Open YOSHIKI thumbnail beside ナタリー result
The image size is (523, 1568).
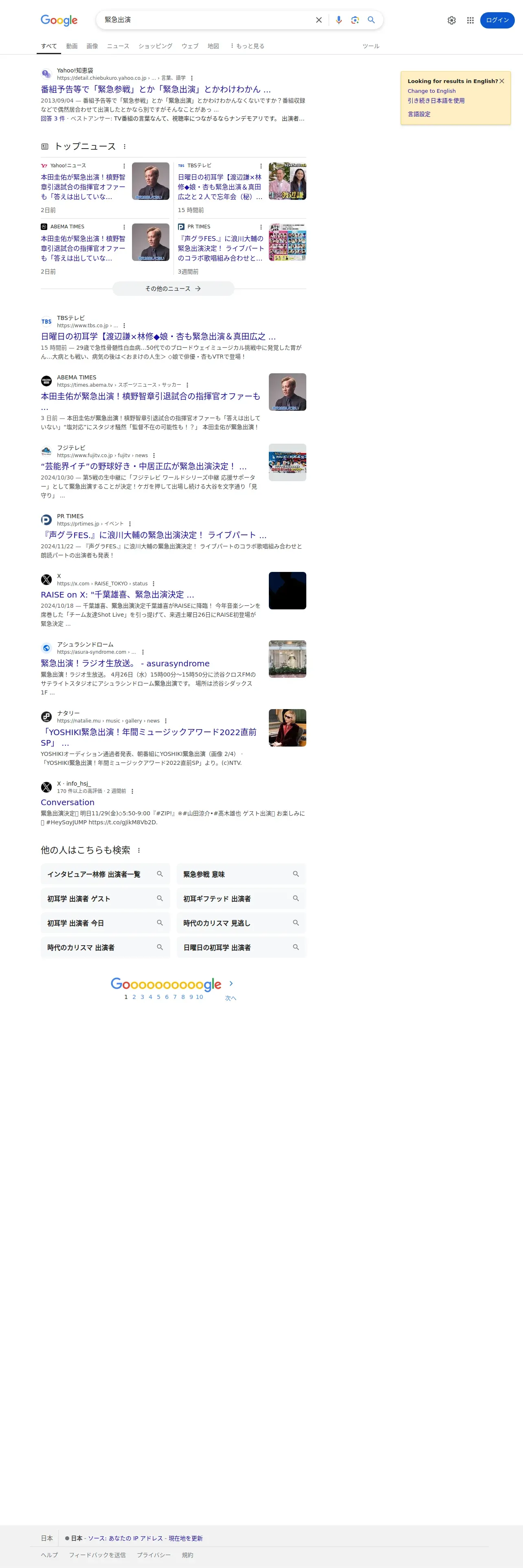[x=288, y=727]
